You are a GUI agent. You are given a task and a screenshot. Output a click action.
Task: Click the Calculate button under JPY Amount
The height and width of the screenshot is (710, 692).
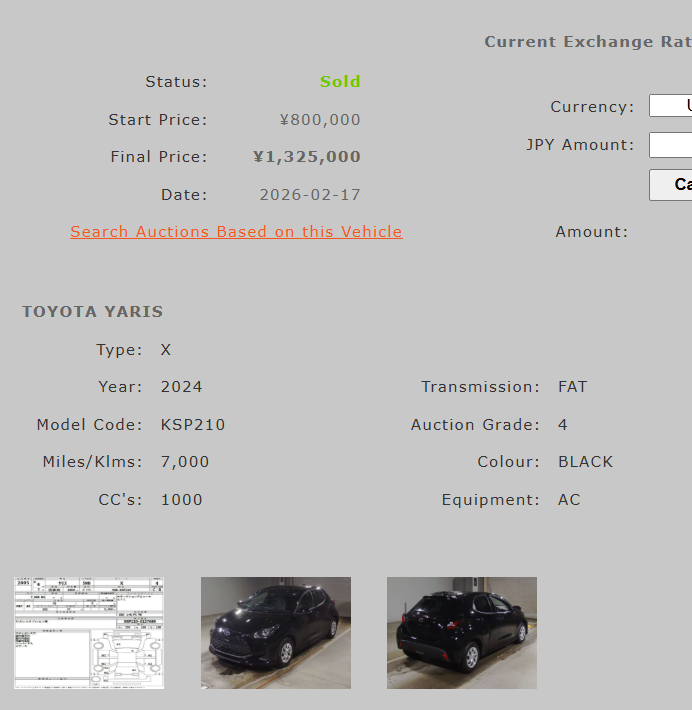point(671,185)
